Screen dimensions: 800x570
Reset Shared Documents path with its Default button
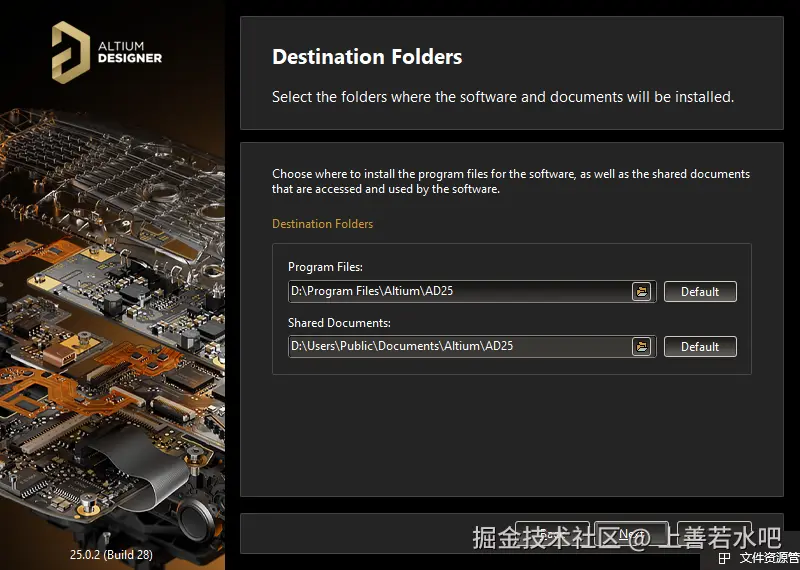coord(700,346)
